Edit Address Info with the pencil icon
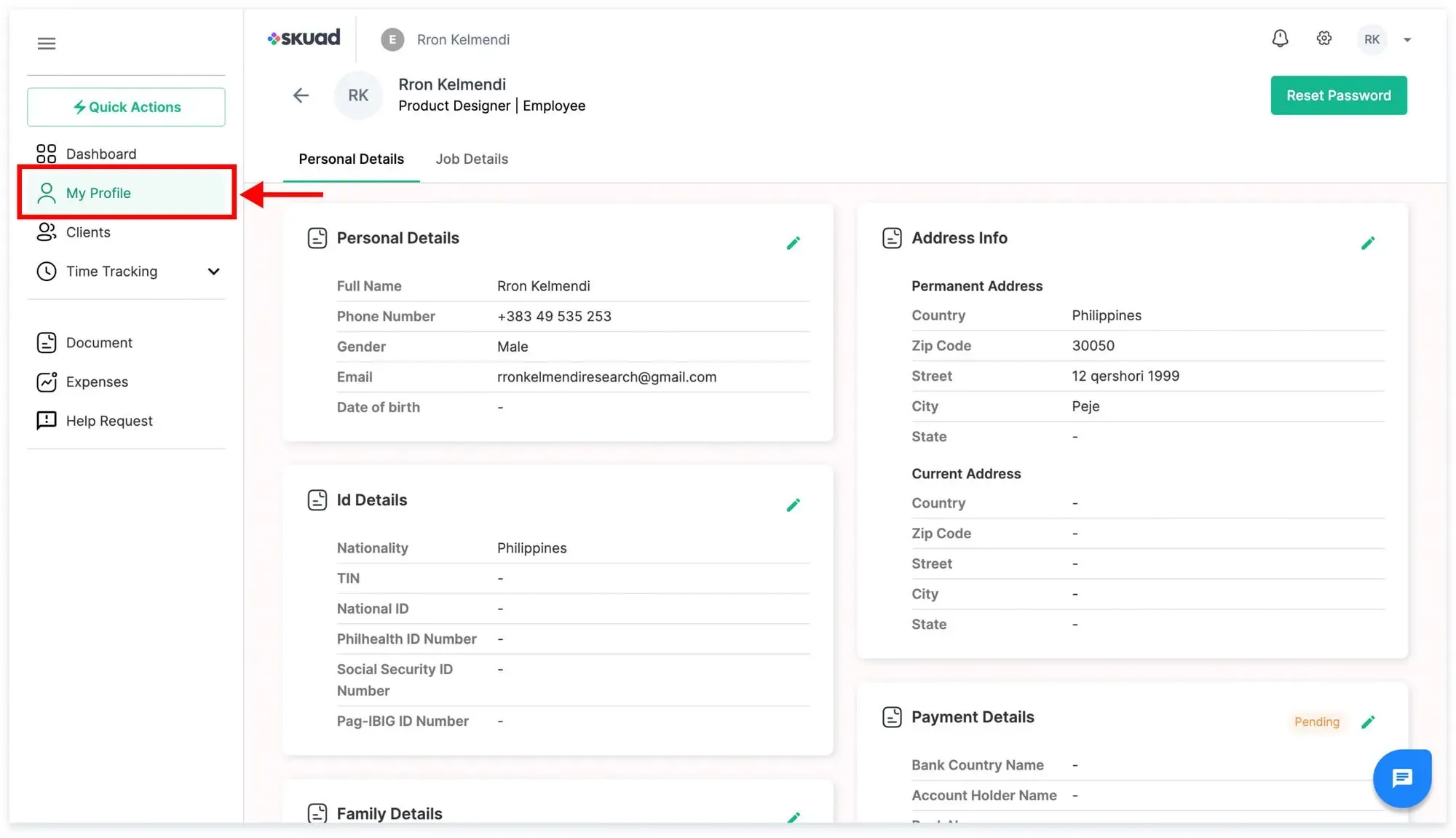 point(1368,243)
